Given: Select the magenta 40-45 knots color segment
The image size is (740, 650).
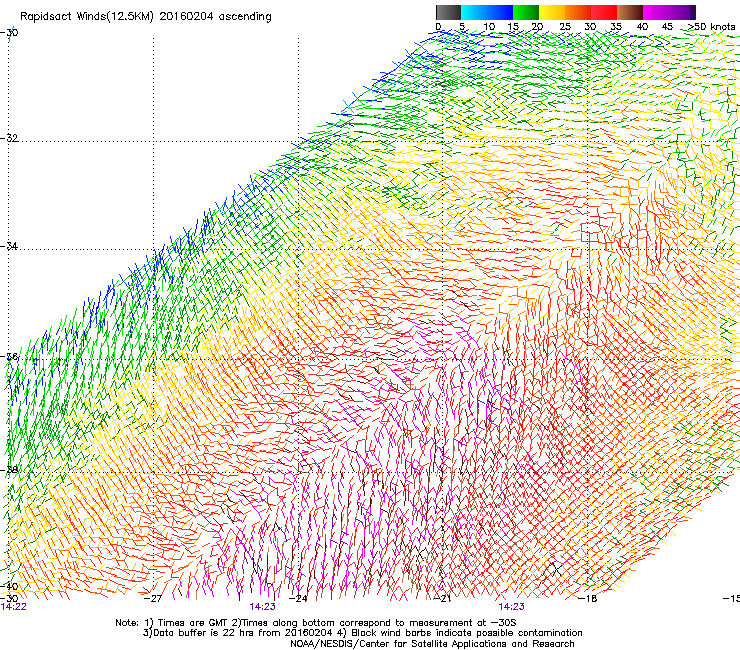Looking at the screenshot, I should click(x=656, y=12).
